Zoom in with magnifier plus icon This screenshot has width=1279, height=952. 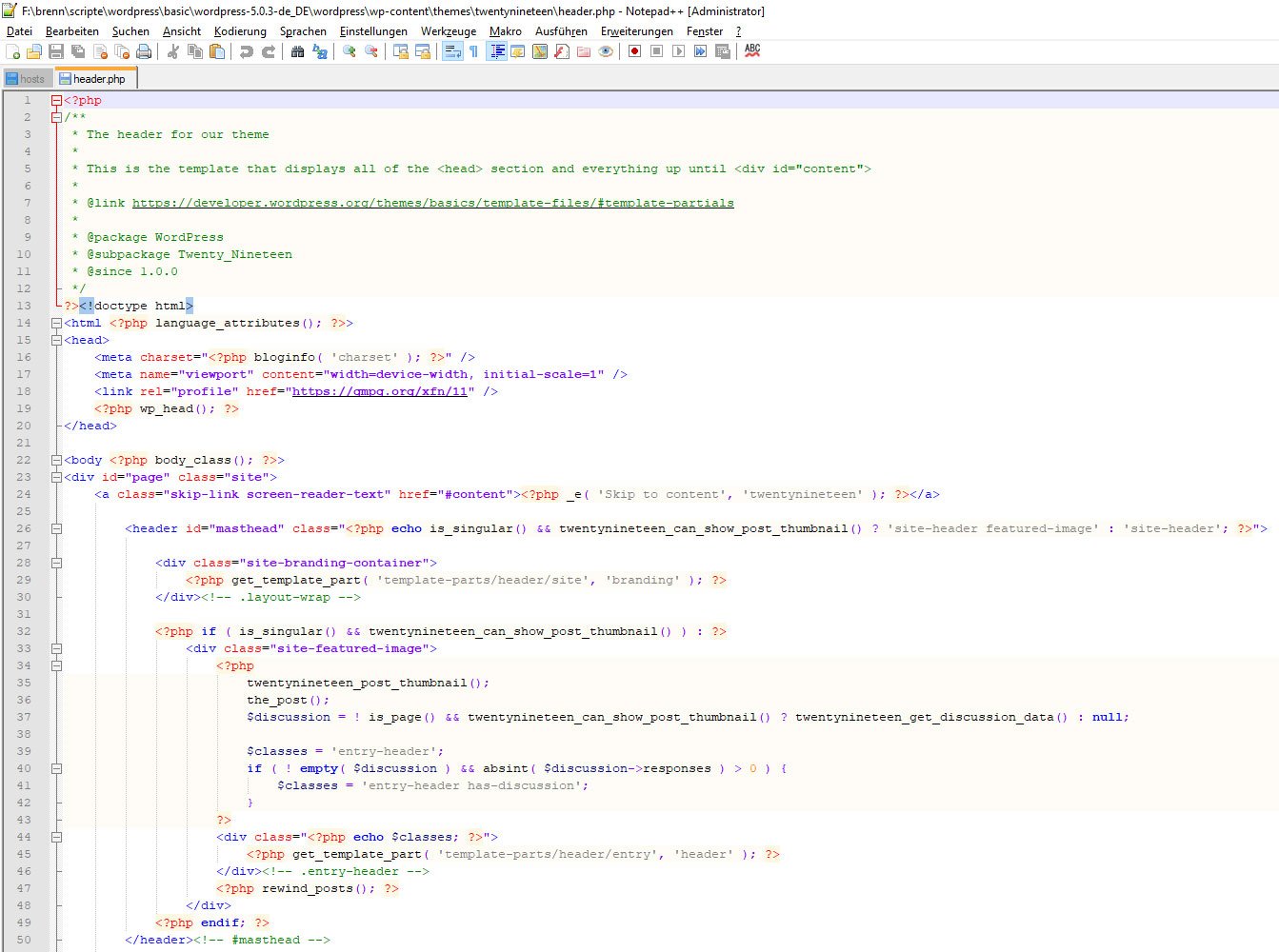coord(349,51)
